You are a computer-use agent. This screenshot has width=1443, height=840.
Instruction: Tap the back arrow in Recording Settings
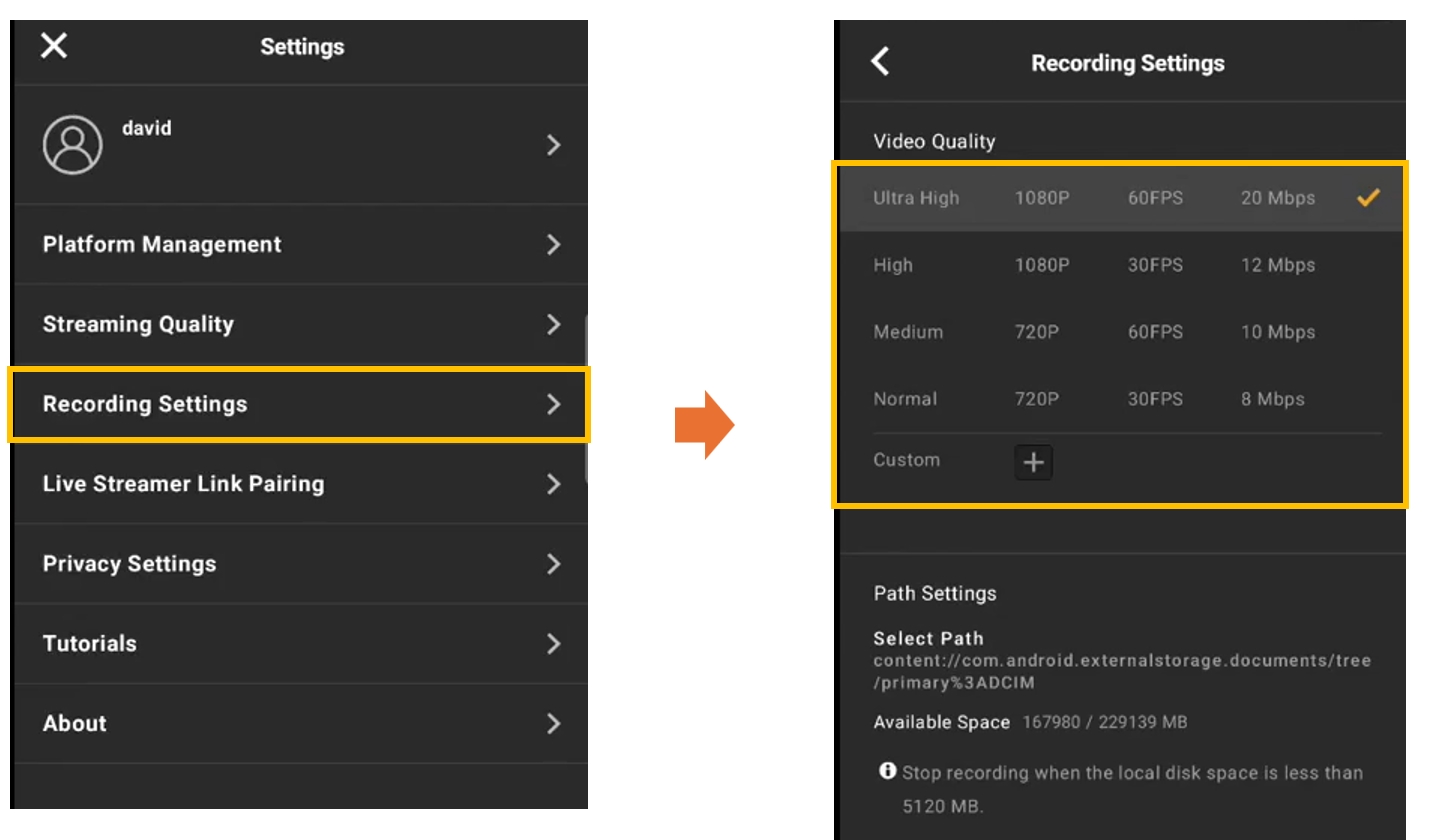pyautogui.click(x=880, y=62)
